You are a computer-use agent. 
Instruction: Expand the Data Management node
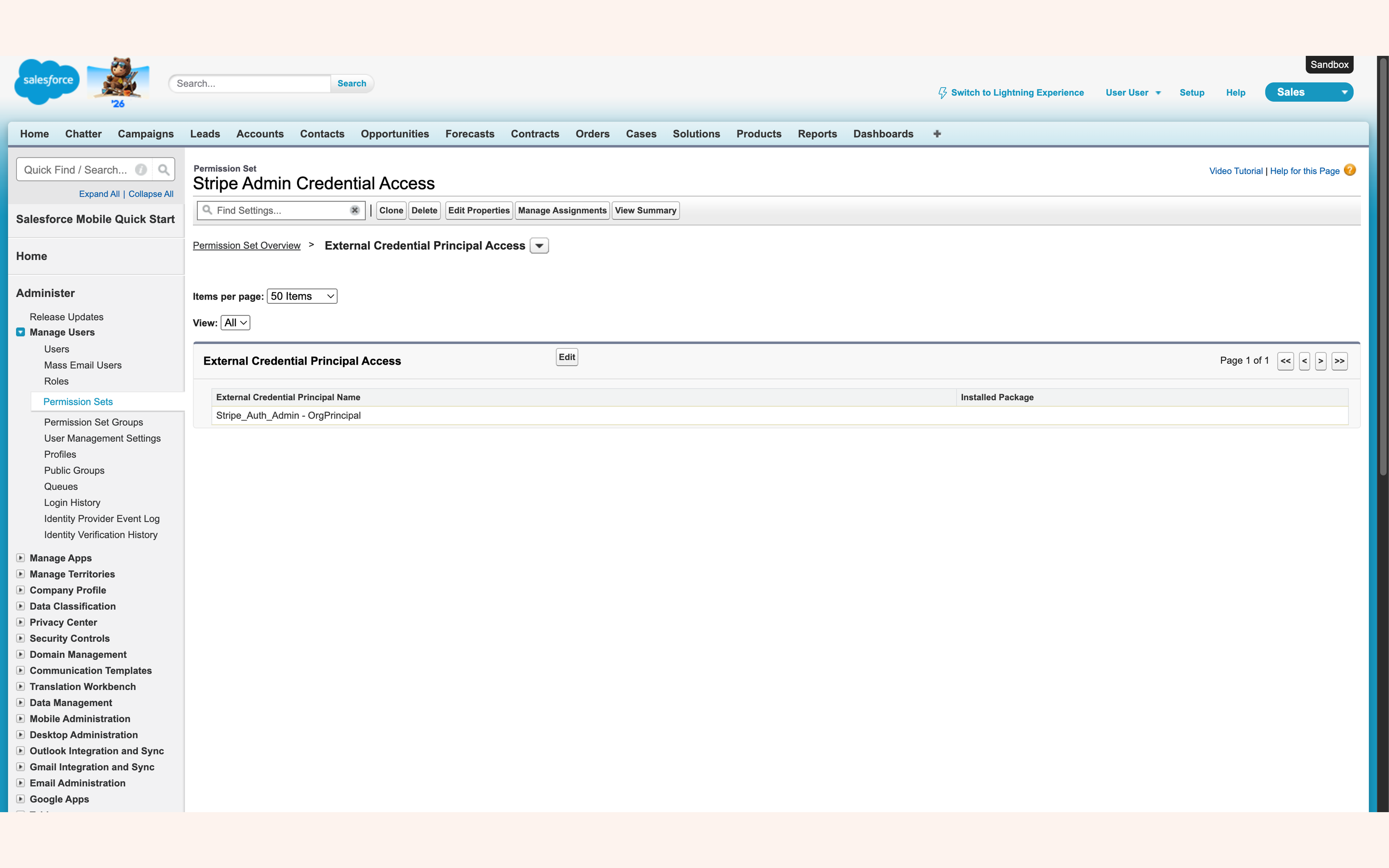21,702
